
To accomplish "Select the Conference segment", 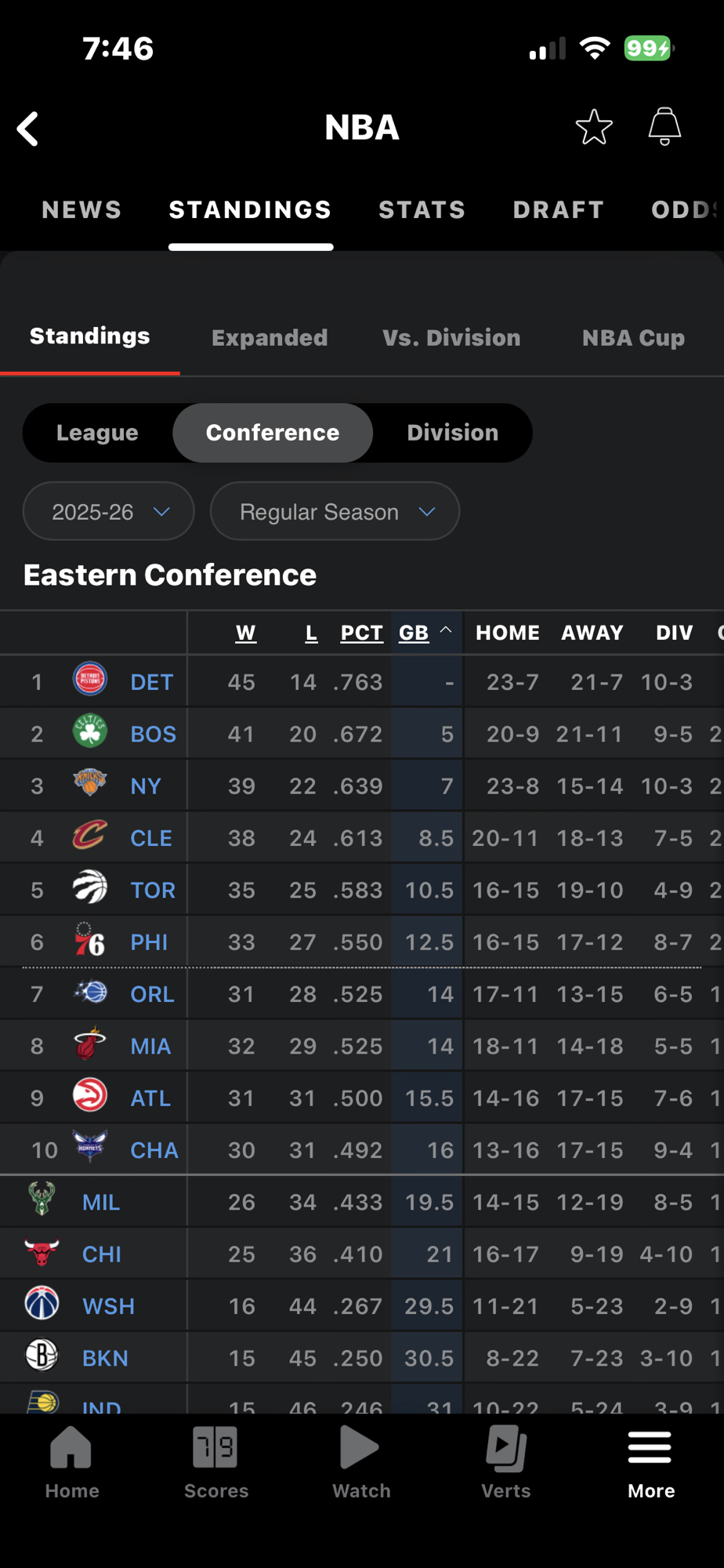I will tap(273, 433).
